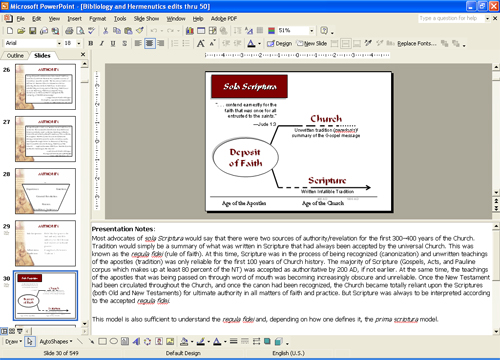
Task: Click the Save icon in toolbar
Action: click(x=32, y=31)
